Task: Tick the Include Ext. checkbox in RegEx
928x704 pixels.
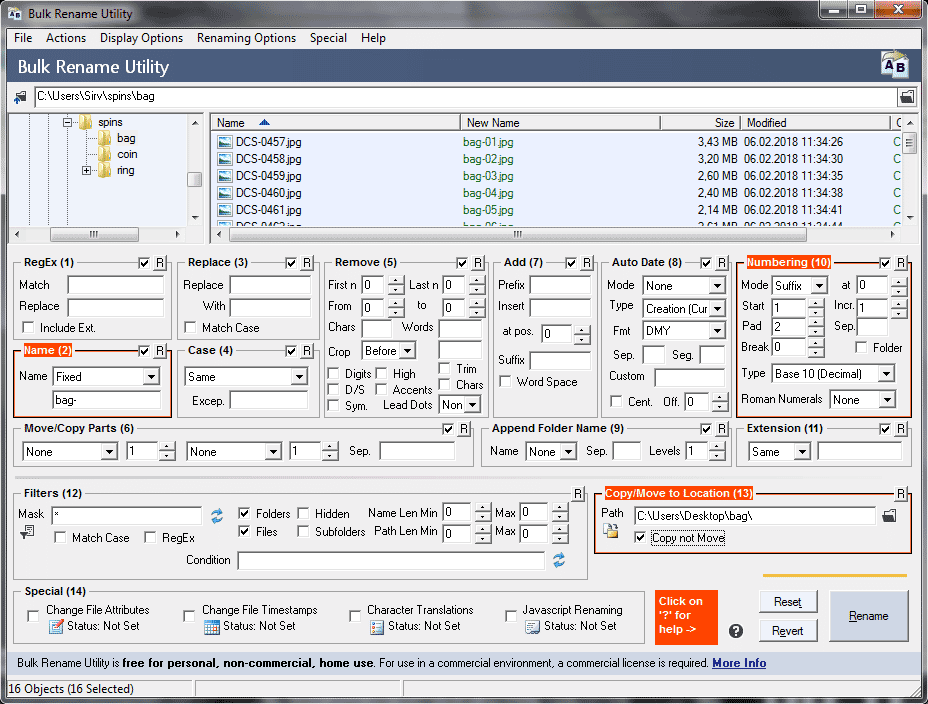Action: (x=28, y=328)
